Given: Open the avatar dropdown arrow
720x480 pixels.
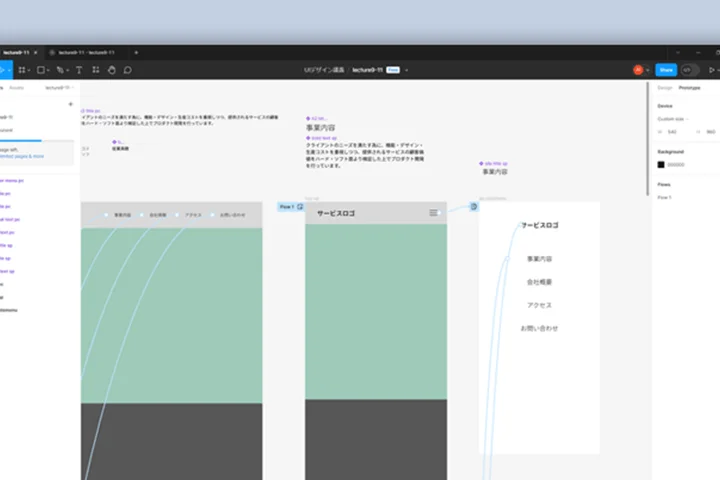Looking at the screenshot, I should point(647,70).
